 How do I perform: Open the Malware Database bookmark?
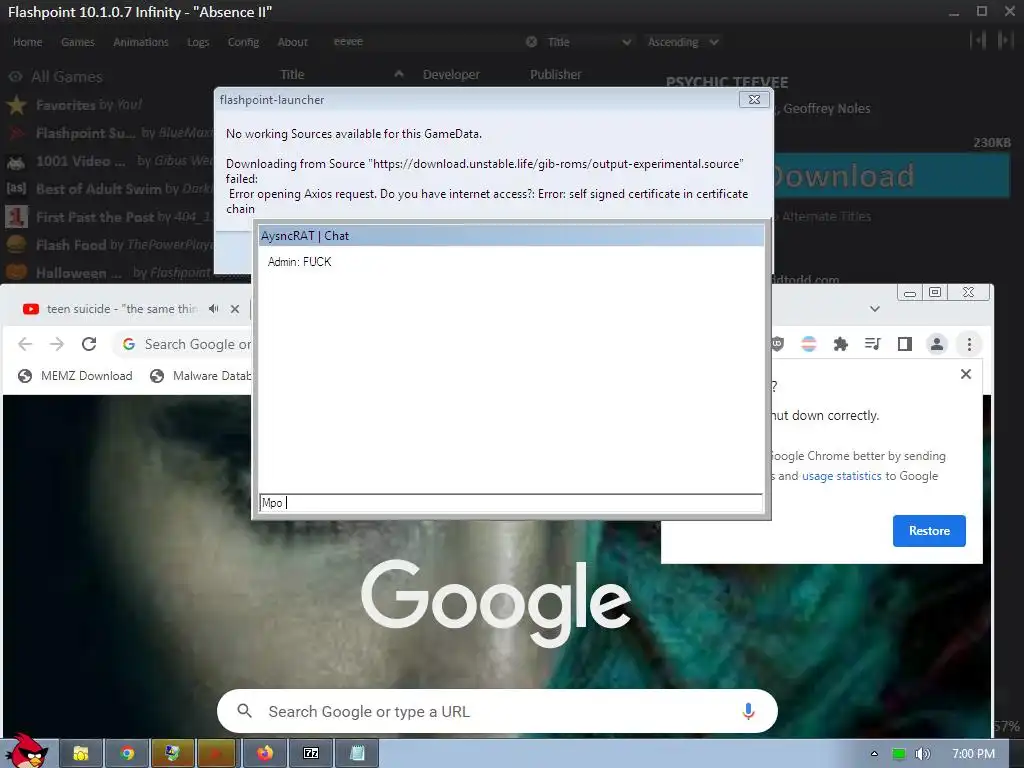(200, 376)
